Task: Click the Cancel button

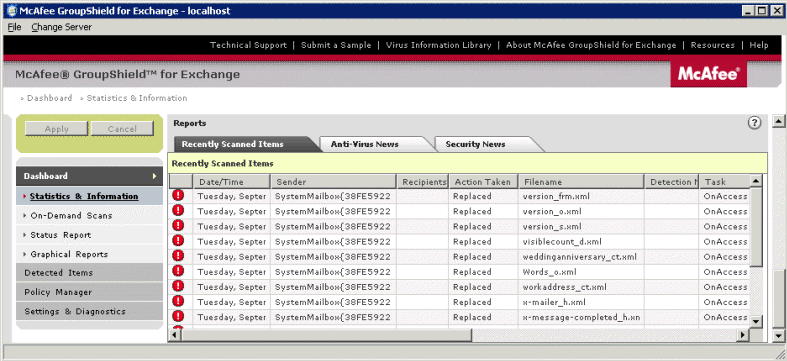Action: pos(122,129)
